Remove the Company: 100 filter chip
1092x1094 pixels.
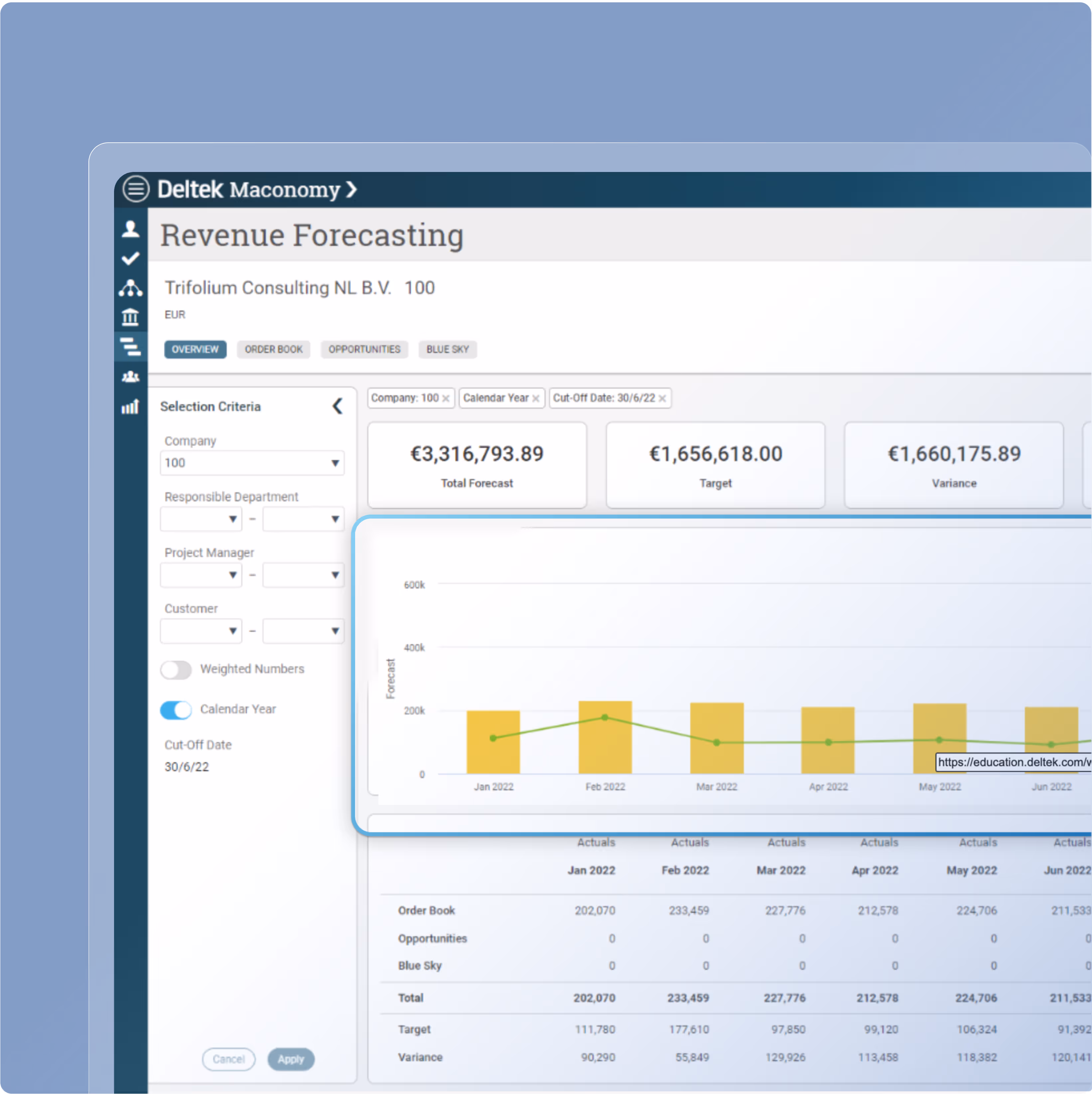click(446, 398)
